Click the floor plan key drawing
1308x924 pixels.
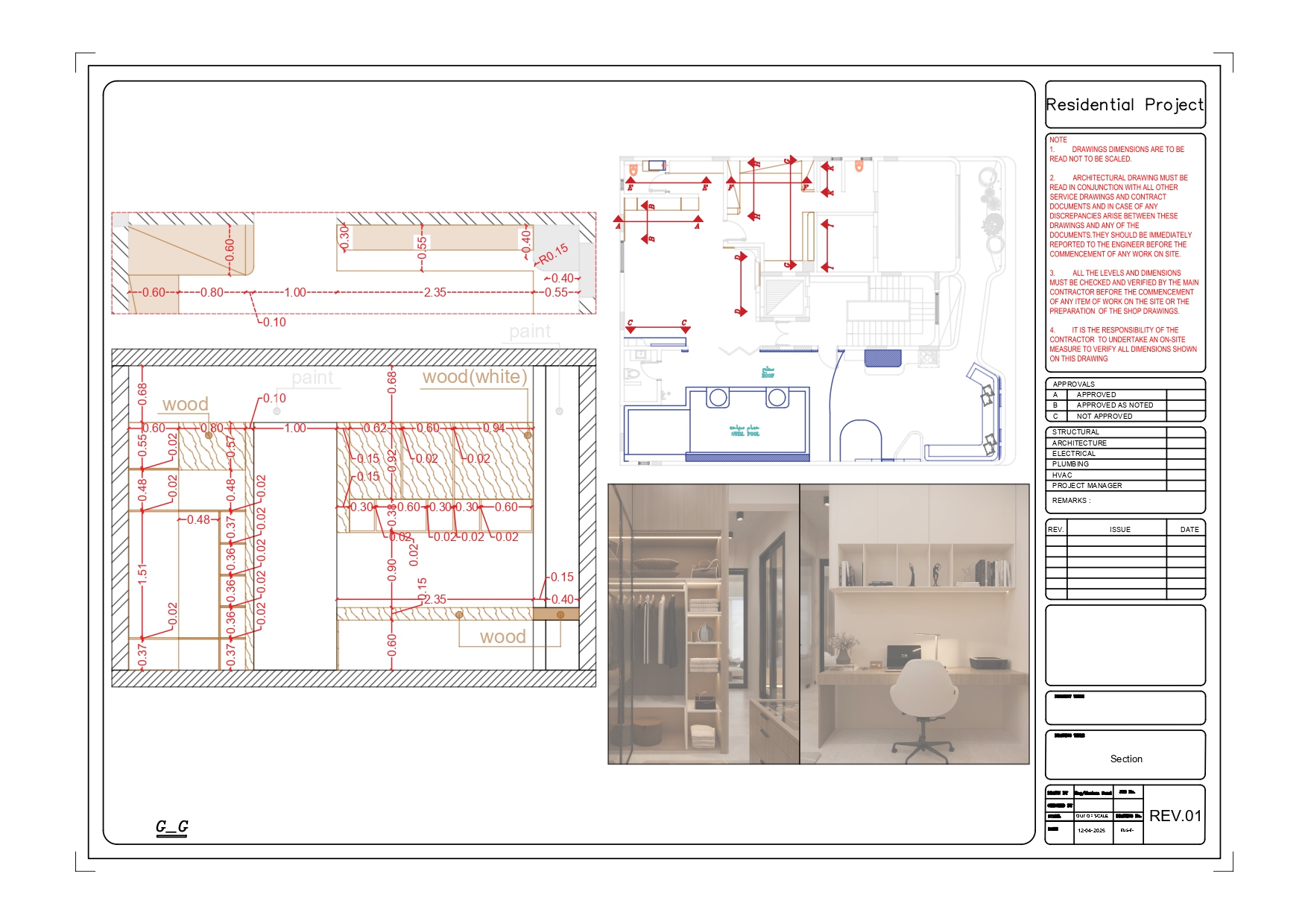(818, 311)
